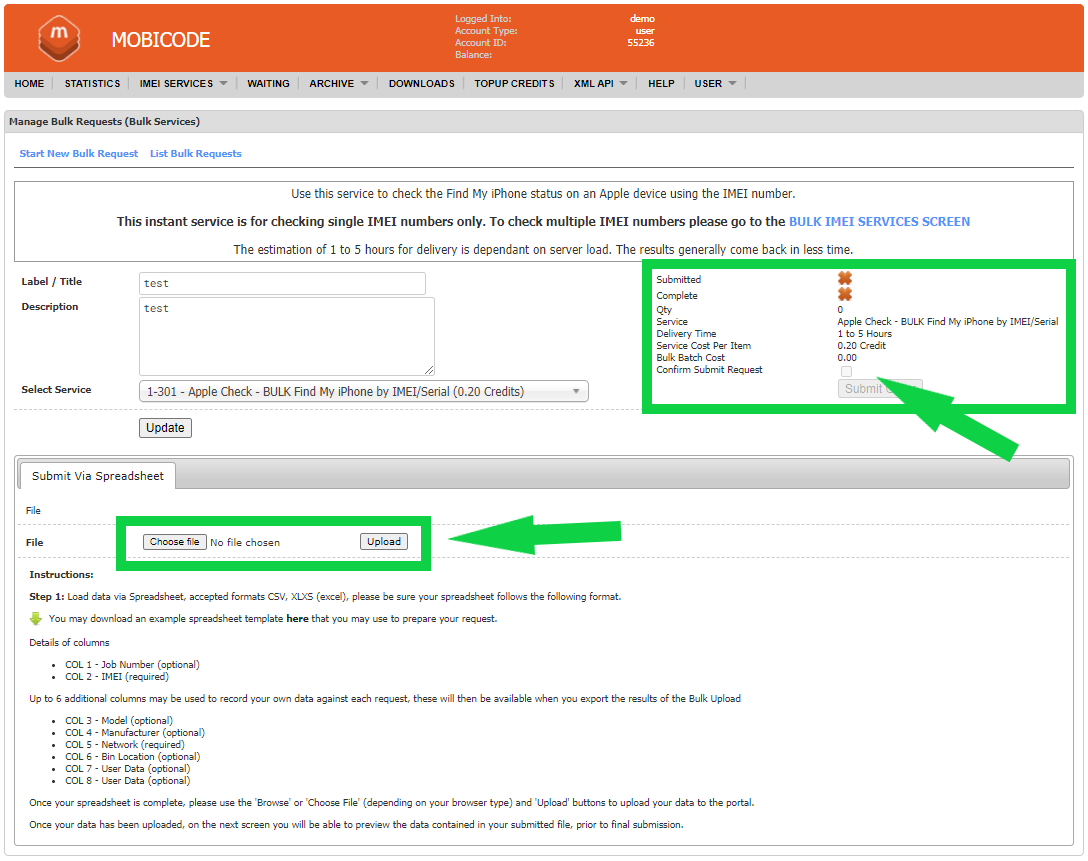Open the List Bulk Requests link
The height and width of the screenshot is (861, 1088).
pos(196,153)
